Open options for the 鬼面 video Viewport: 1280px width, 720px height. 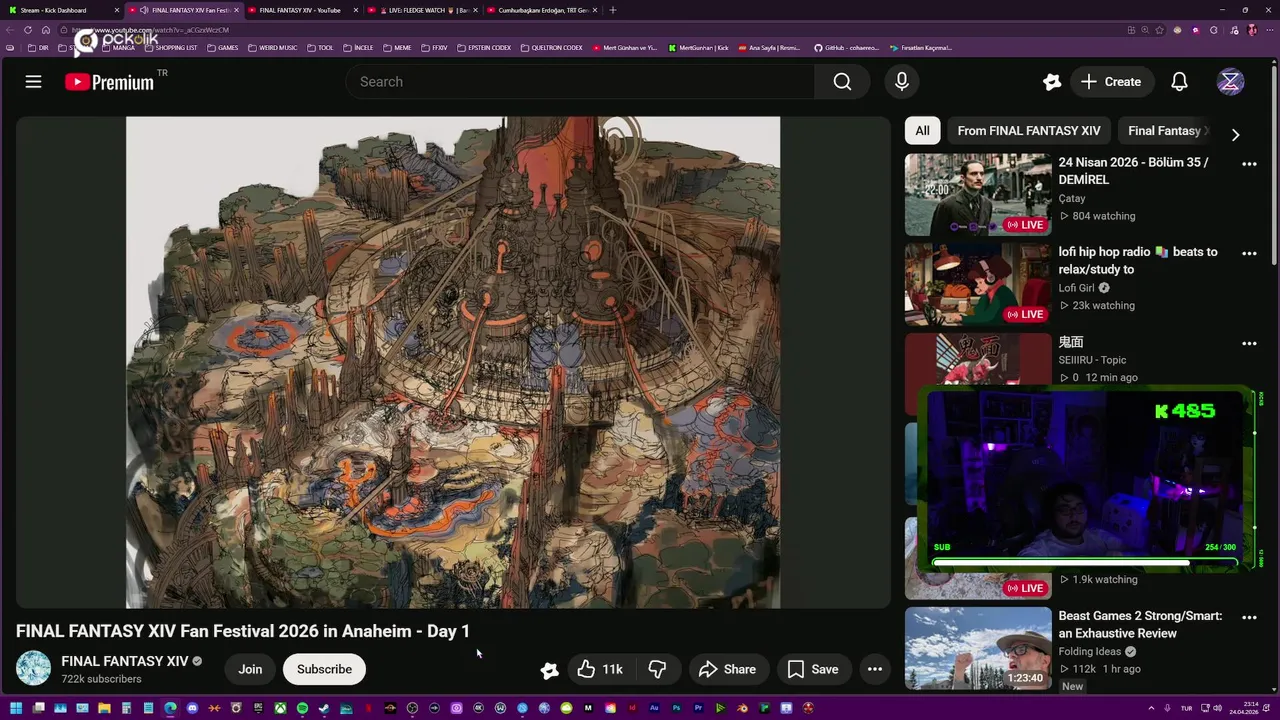click(1249, 343)
